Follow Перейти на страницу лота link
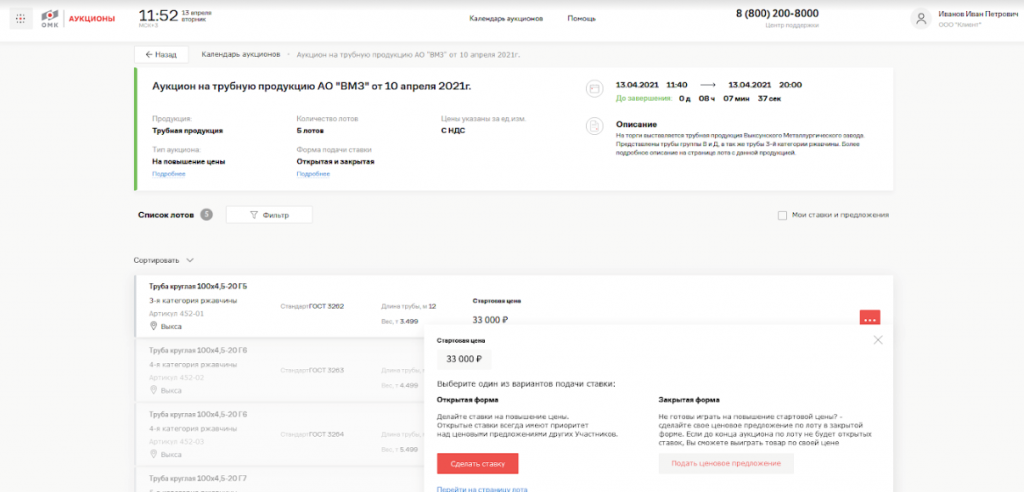1024x492 pixels. click(482, 489)
